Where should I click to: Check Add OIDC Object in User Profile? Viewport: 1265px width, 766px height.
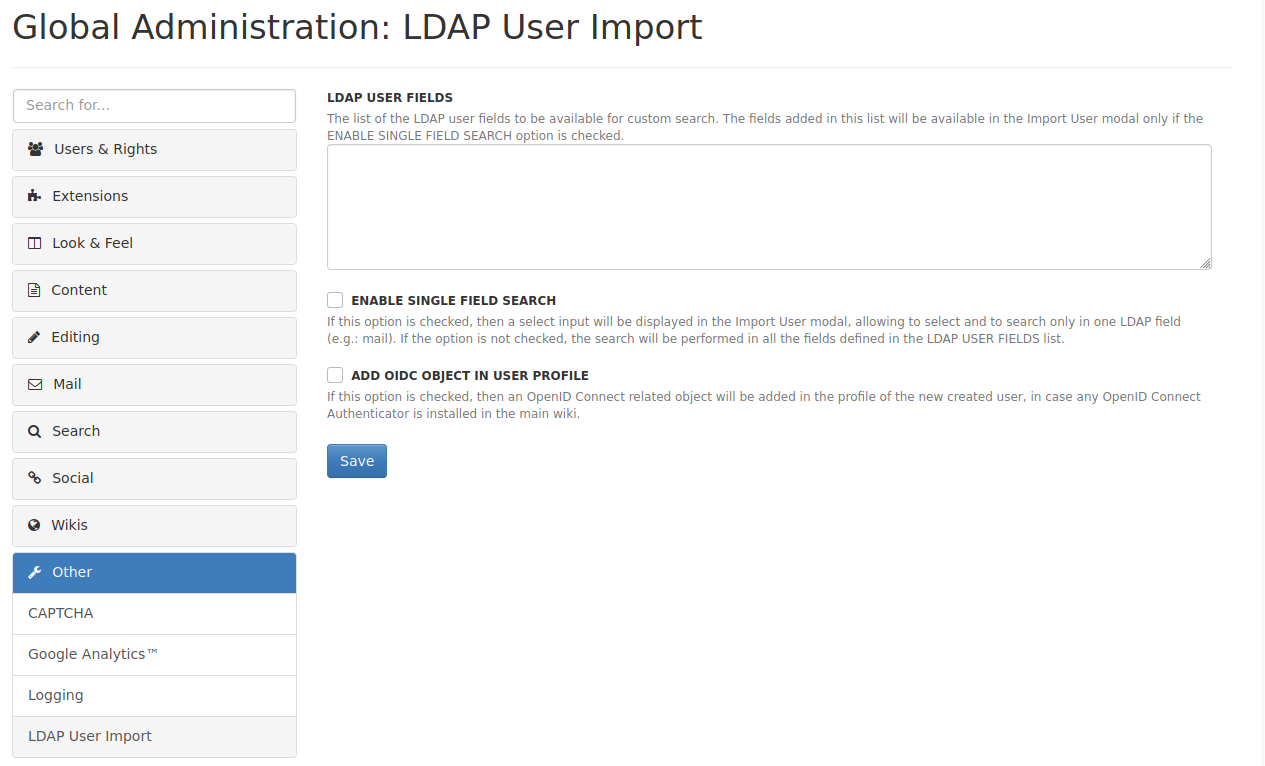pyautogui.click(x=335, y=375)
